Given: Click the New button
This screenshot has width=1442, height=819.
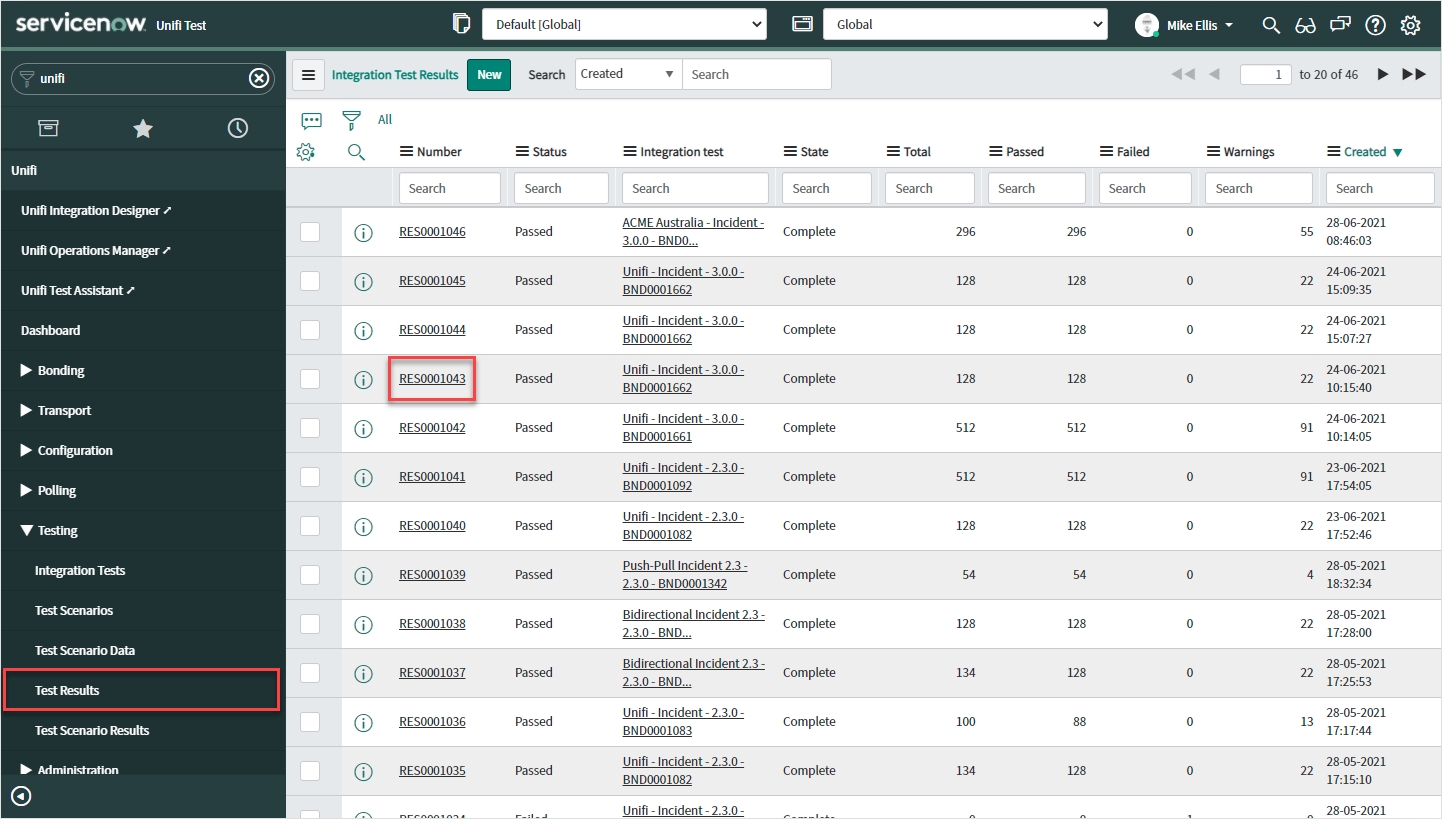Looking at the screenshot, I should [x=489, y=75].
